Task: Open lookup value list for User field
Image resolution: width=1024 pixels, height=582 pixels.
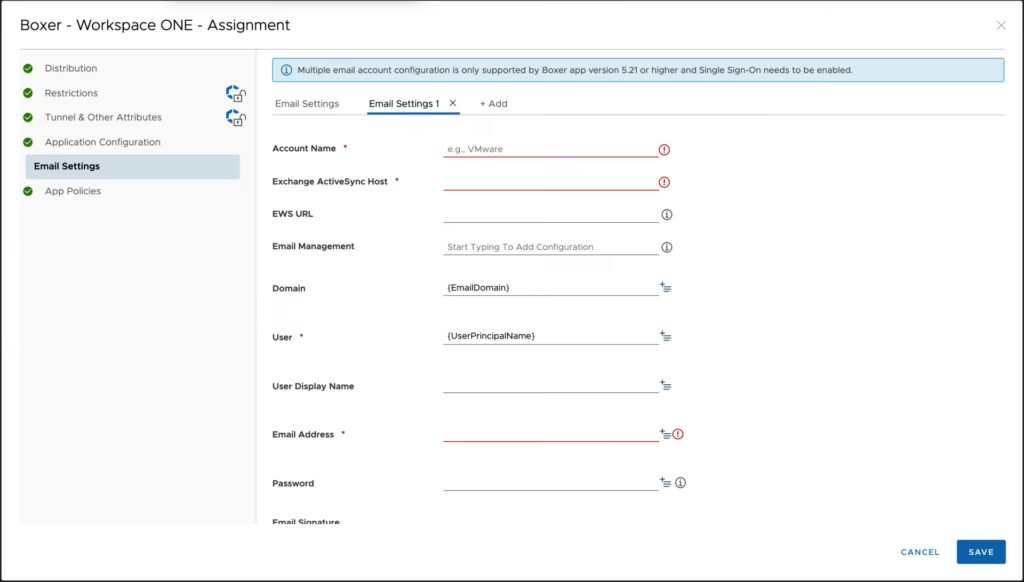Action: point(666,337)
